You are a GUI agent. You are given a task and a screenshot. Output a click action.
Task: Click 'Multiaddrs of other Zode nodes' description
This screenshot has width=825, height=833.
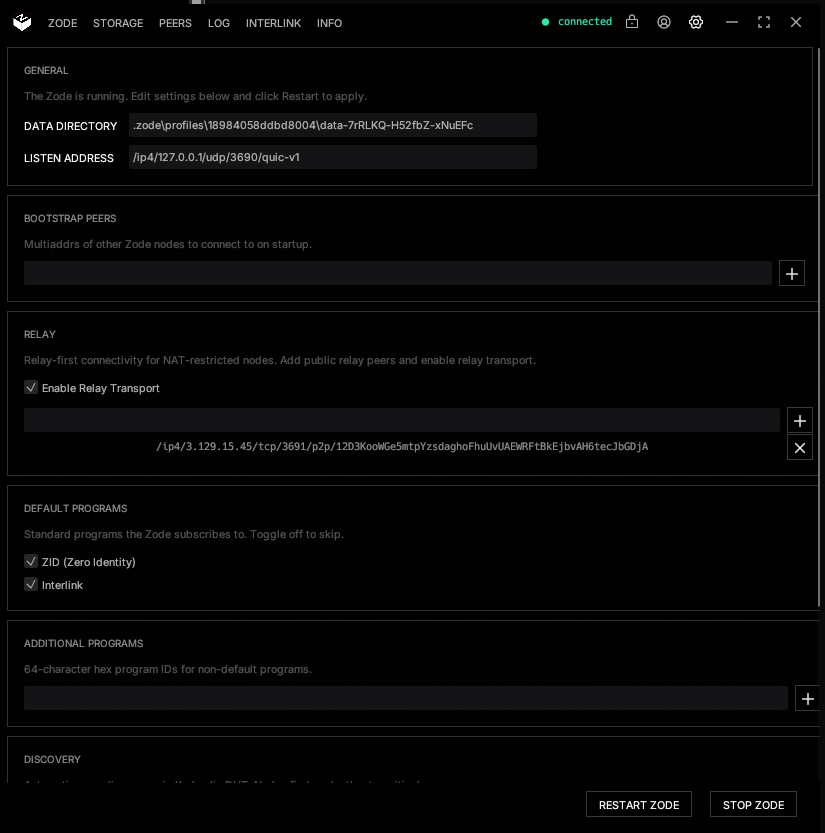coord(168,244)
